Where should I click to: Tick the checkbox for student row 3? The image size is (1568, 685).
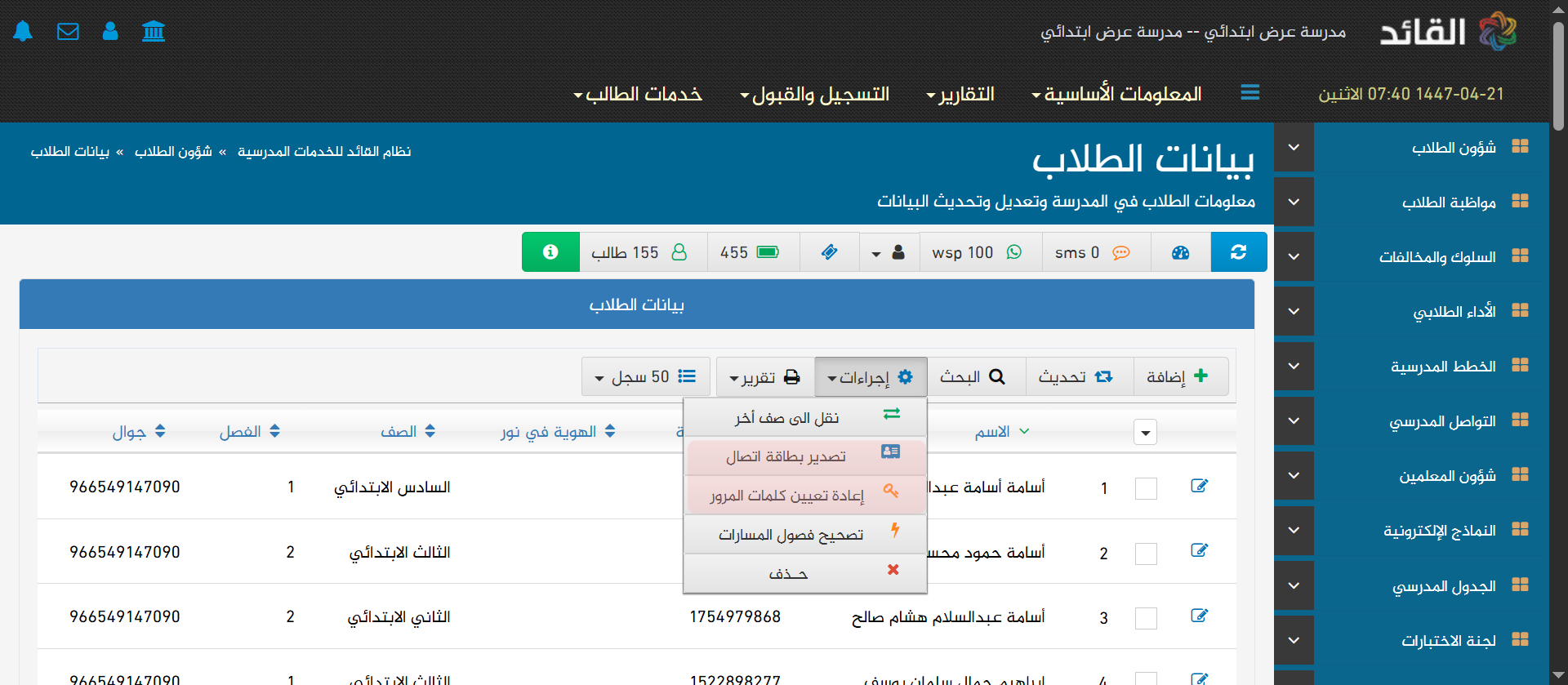click(x=1146, y=618)
